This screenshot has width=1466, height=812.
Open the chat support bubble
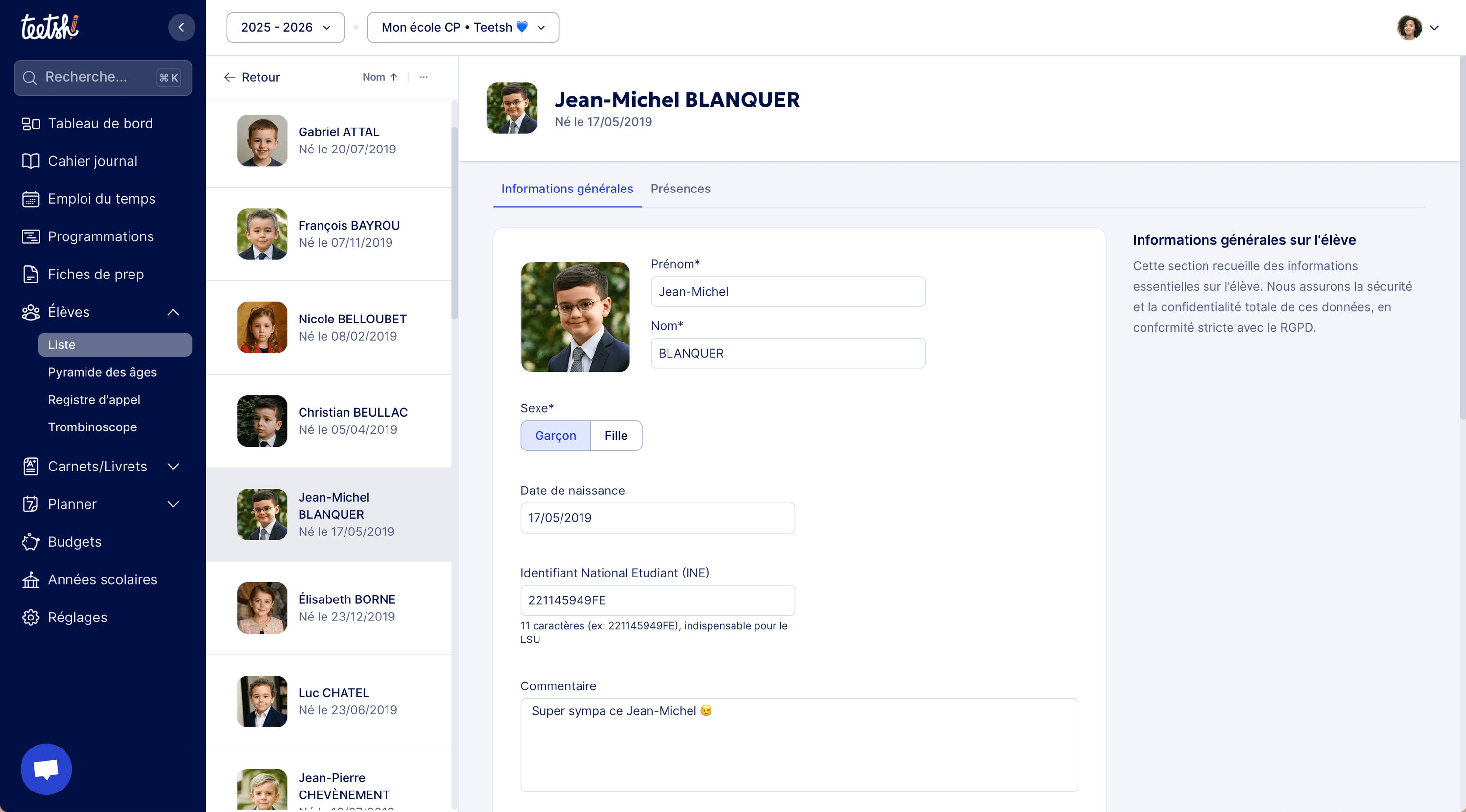(x=46, y=769)
